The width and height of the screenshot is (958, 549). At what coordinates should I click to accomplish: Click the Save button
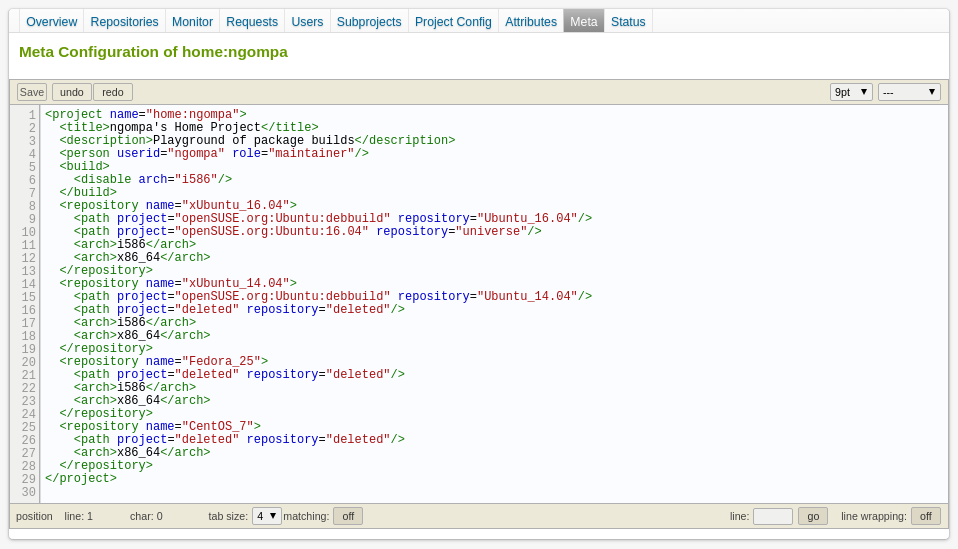tap(32, 92)
